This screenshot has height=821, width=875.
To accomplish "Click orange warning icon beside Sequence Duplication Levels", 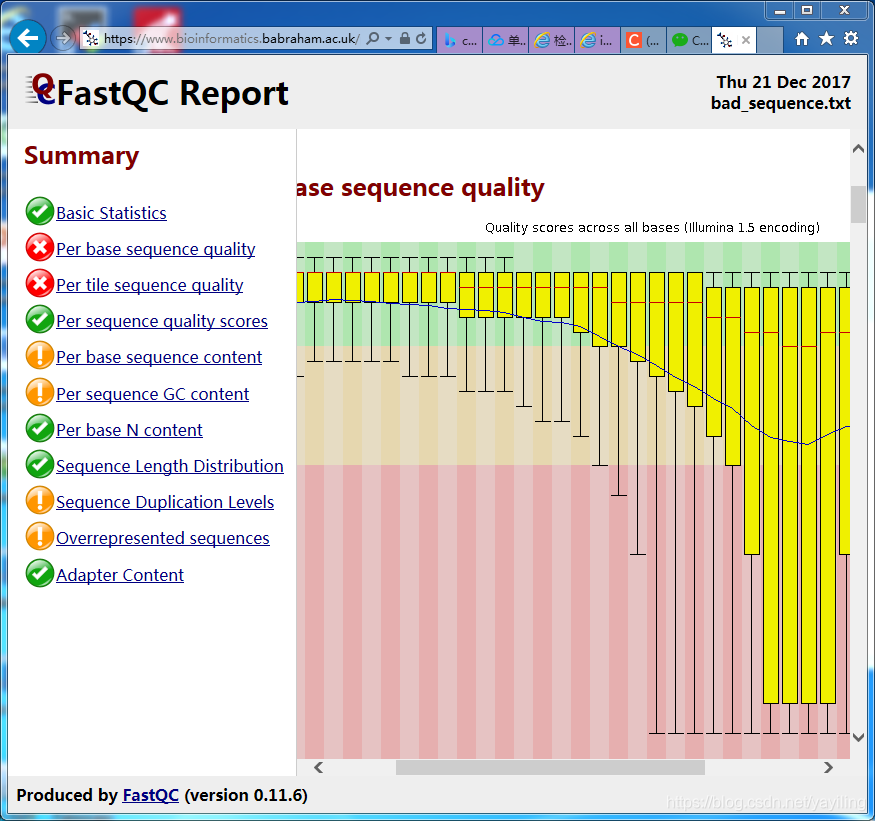I will pyautogui.click(x=40, y=500).
